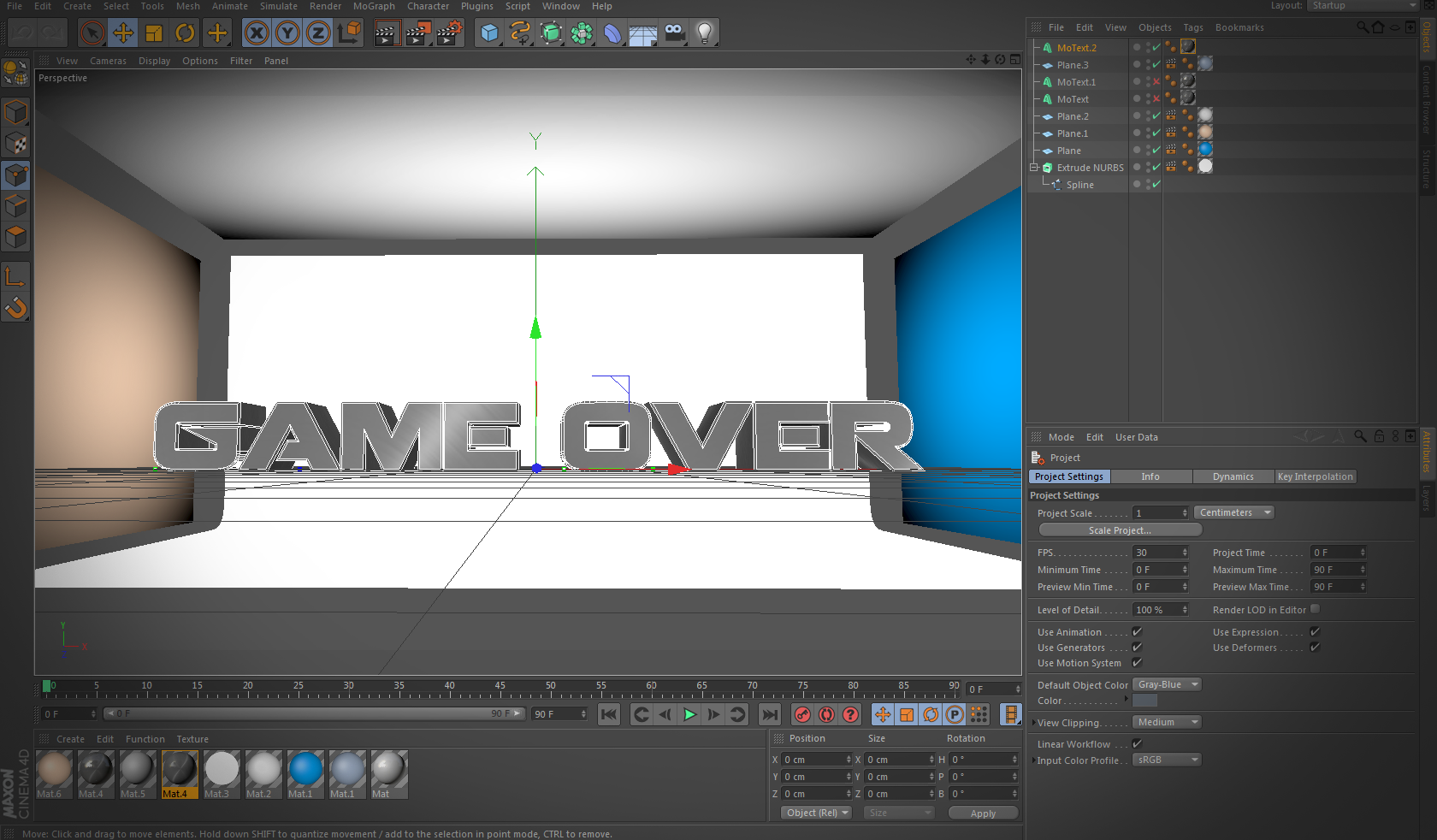The width and height of the screenshot is (1437, 840).
Task: Select the Scale tool
Action: click(x=154, y=33)
